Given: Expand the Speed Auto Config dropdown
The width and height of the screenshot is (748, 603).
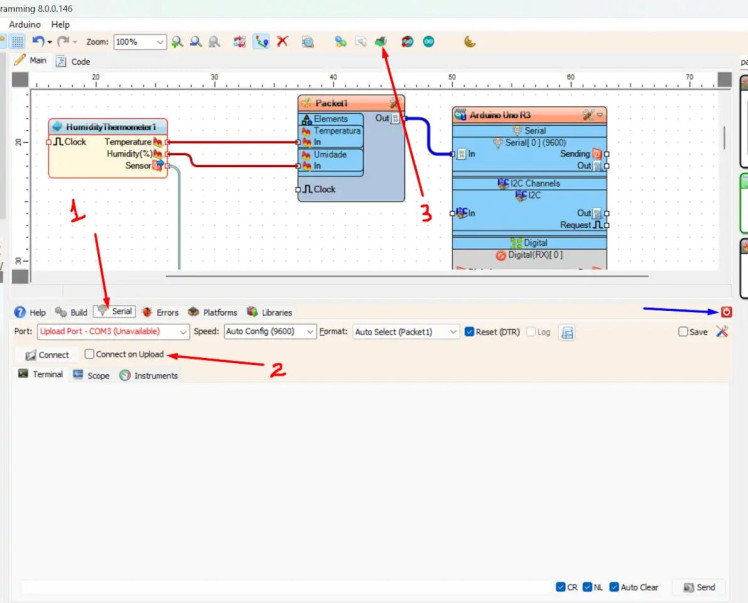Looking at the screenshot, I should point(268,332).
